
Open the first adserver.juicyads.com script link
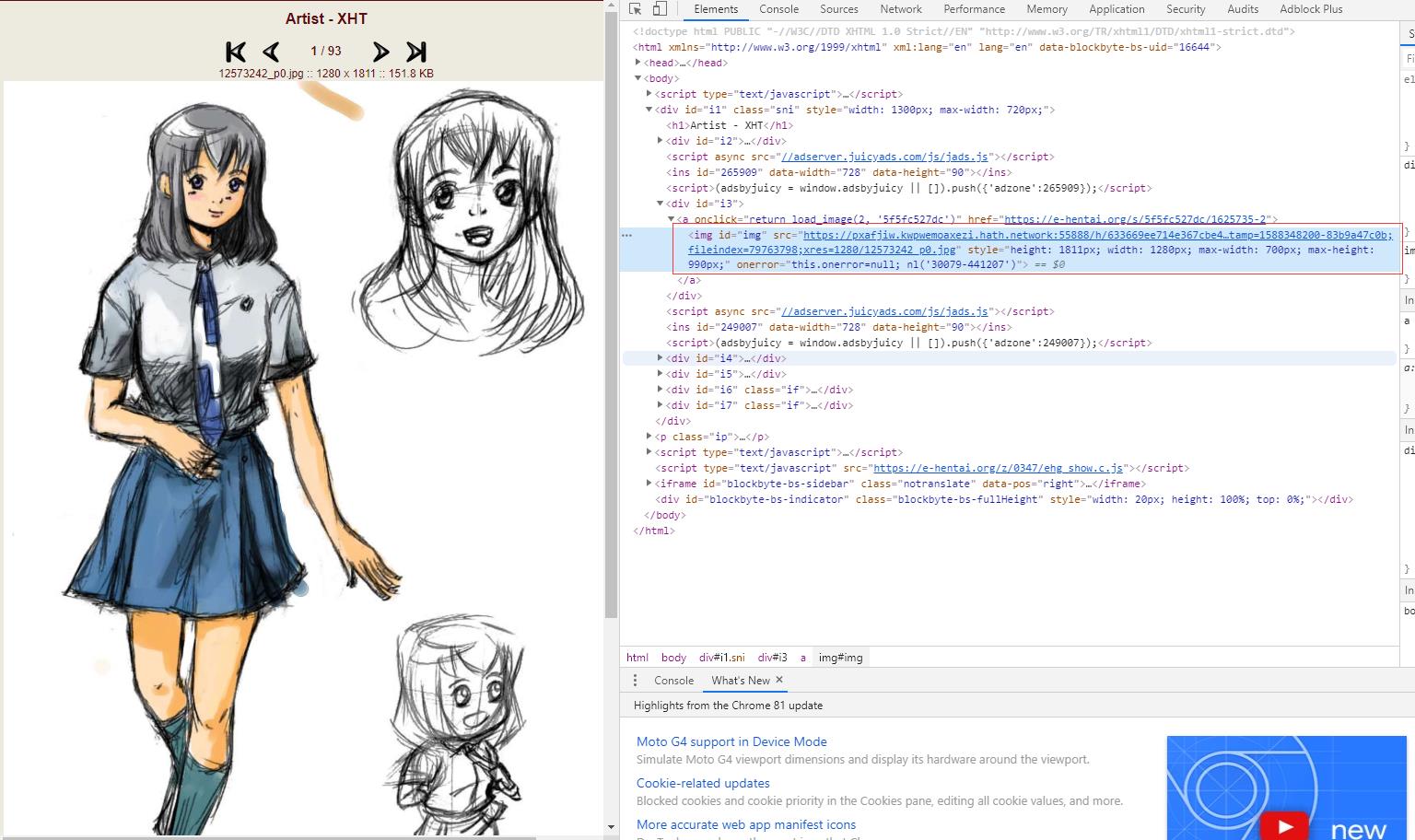(884, 157)
